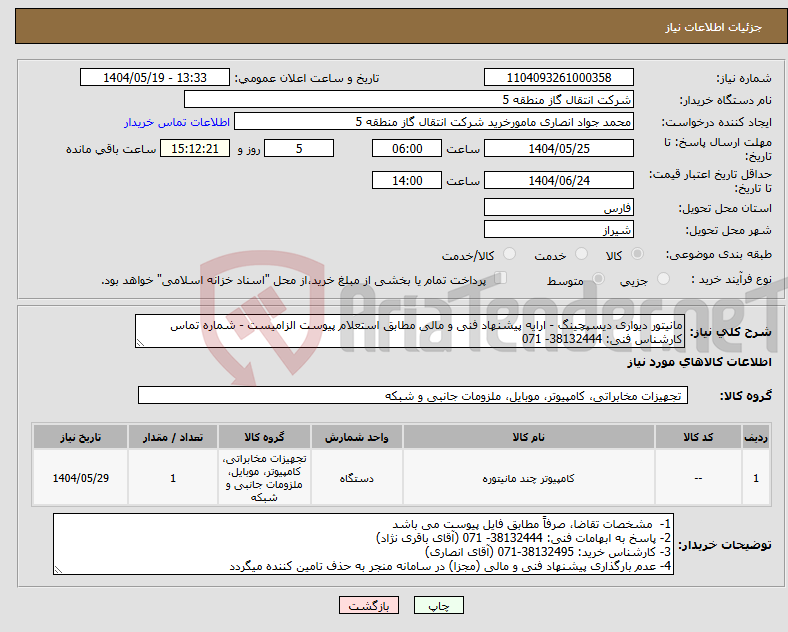The height and width of the screenshot is (632, 788).
Task: Select the جزیی purchase type radio
Action: click(x=663, y=279)
